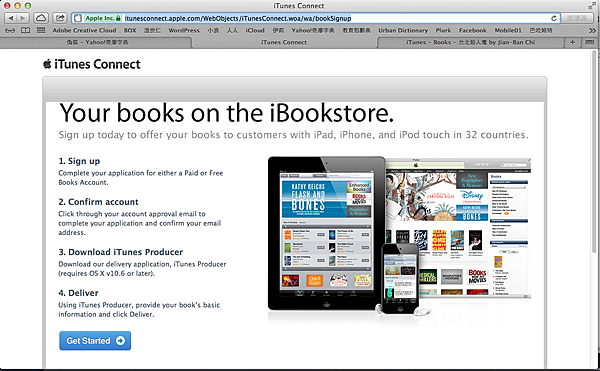Screen dimensions: 600x371
Task: Click the URL address field
Action: click(315, 18)
